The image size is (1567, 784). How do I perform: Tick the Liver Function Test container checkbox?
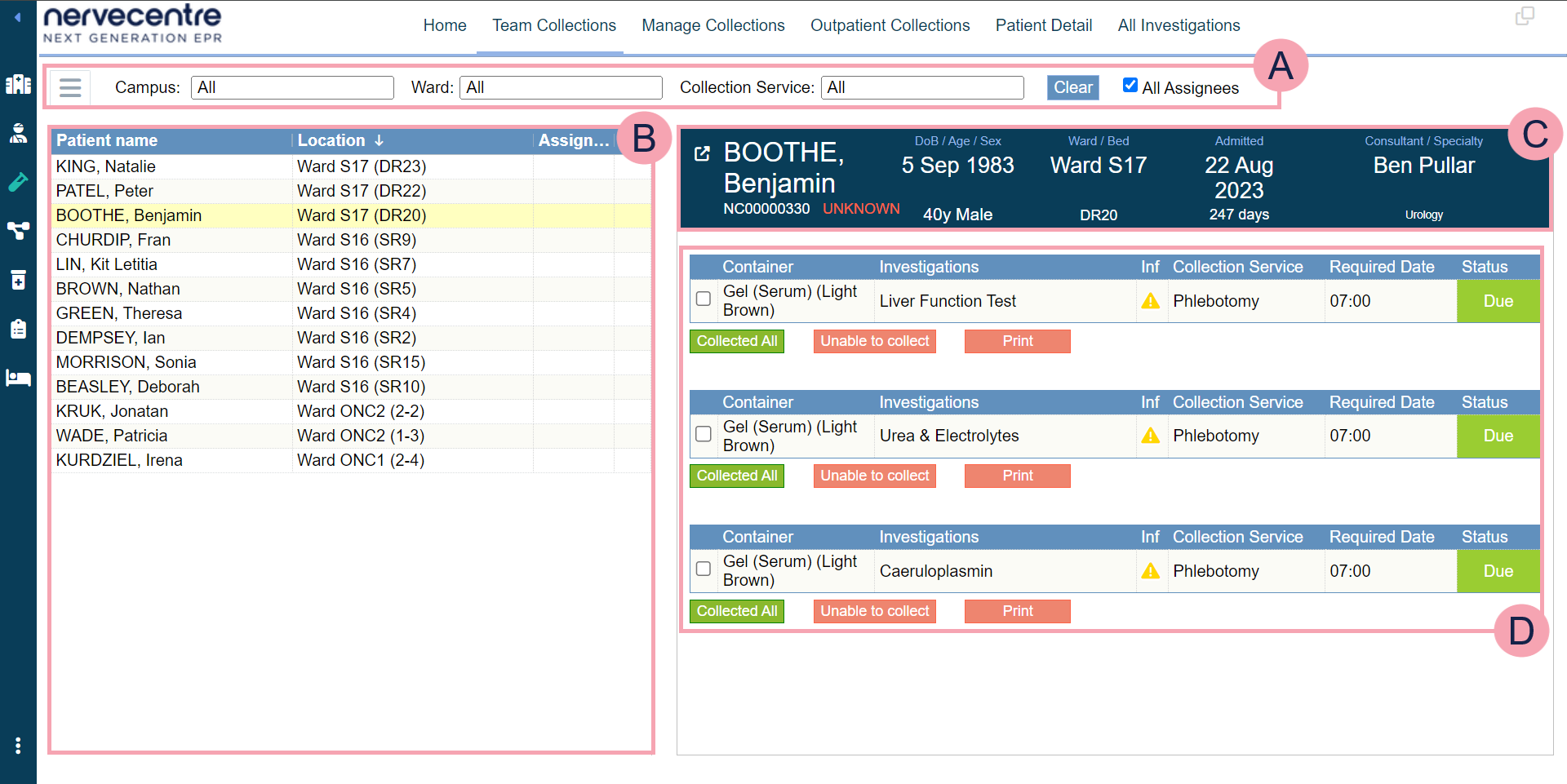click(704, 299)
